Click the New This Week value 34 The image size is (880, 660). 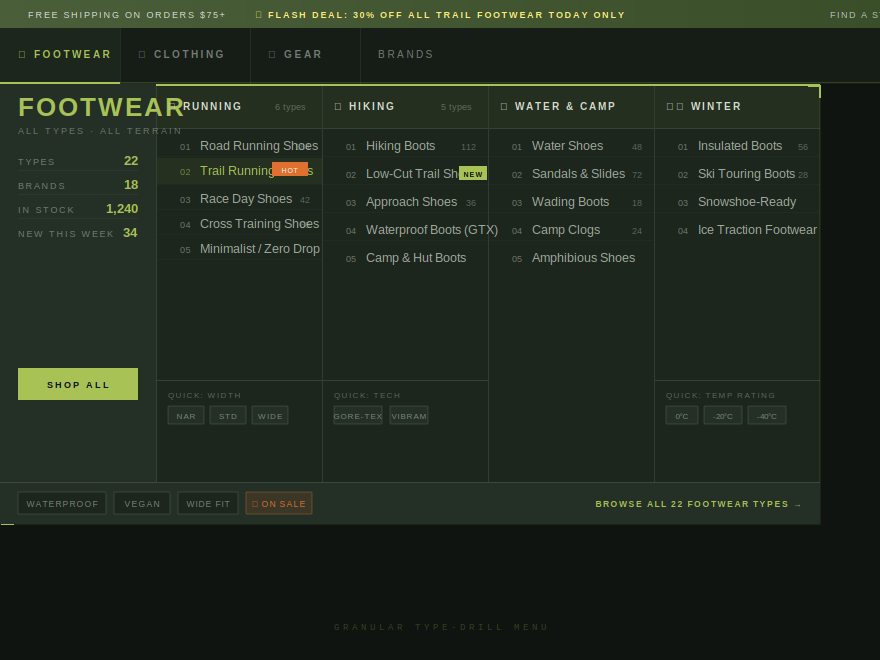pyautogui.click(x=130, y=233)
